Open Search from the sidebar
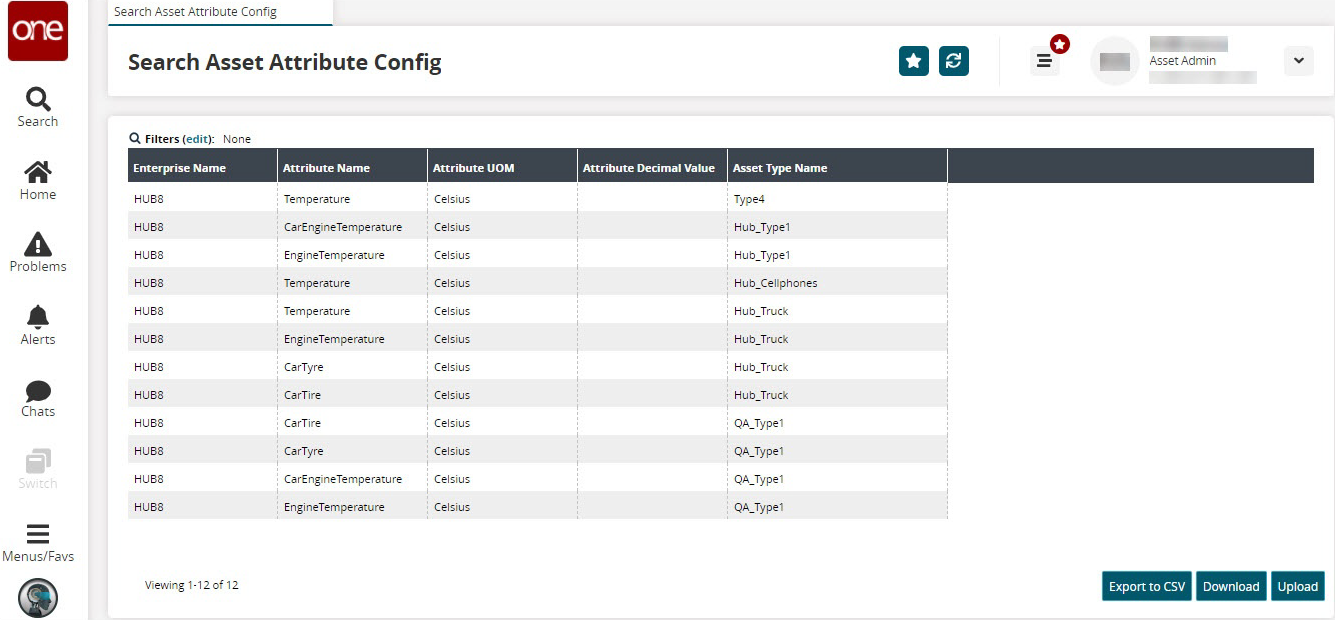 [x=38, y=107]
